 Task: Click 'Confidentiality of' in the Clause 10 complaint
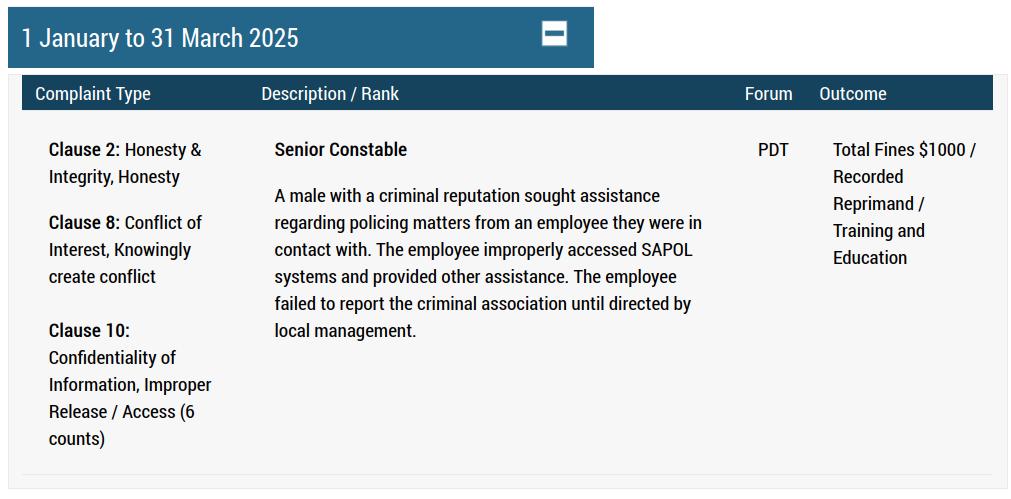(112, 358)
